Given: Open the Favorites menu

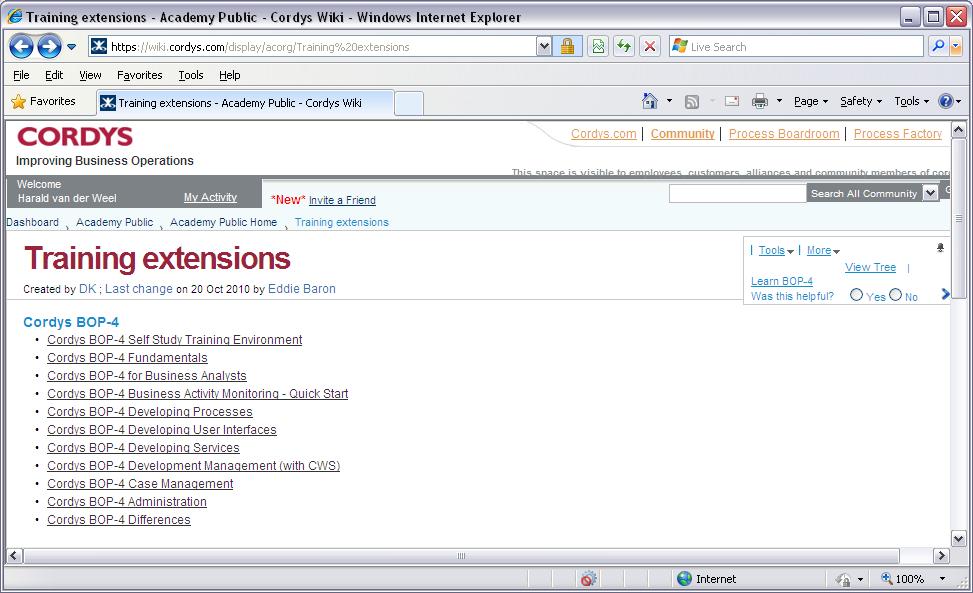Looking at the screenshot, I should pyautogui.click(x=140, y=75).
